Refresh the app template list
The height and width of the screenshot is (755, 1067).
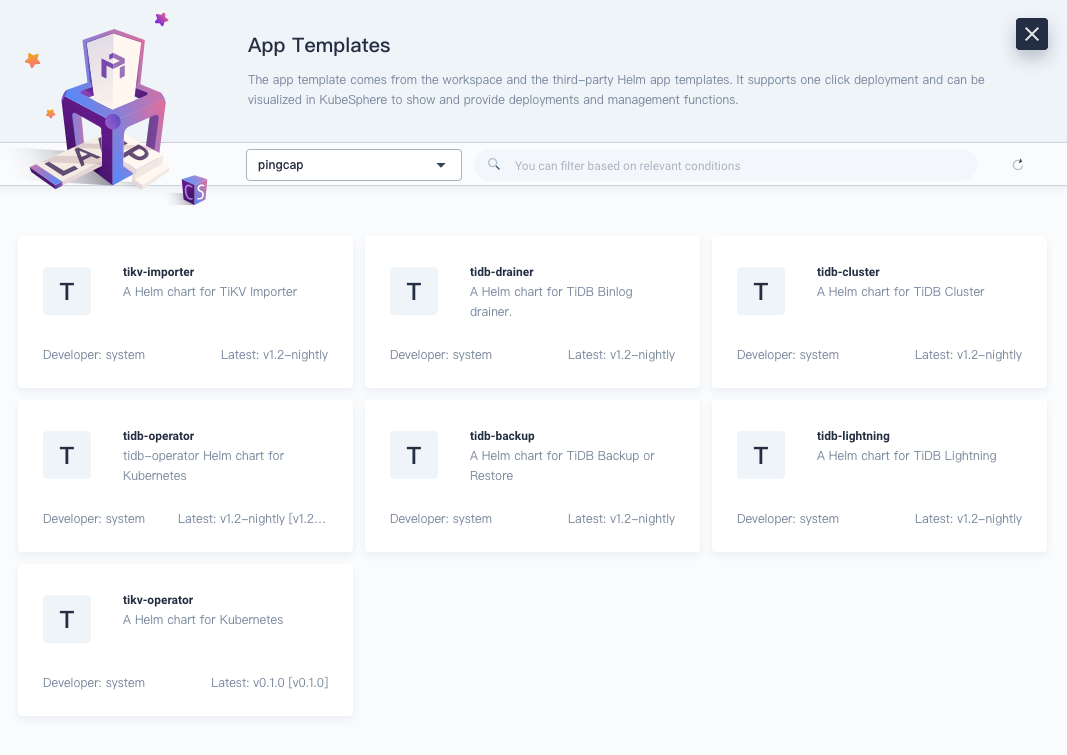1018,164
